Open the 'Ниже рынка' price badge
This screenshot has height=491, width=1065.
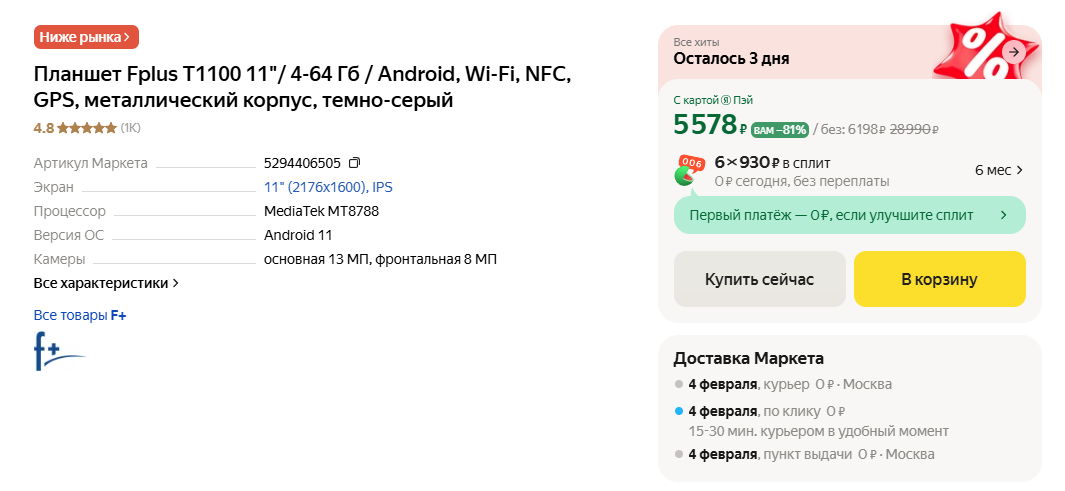click(x=86, y=37)
